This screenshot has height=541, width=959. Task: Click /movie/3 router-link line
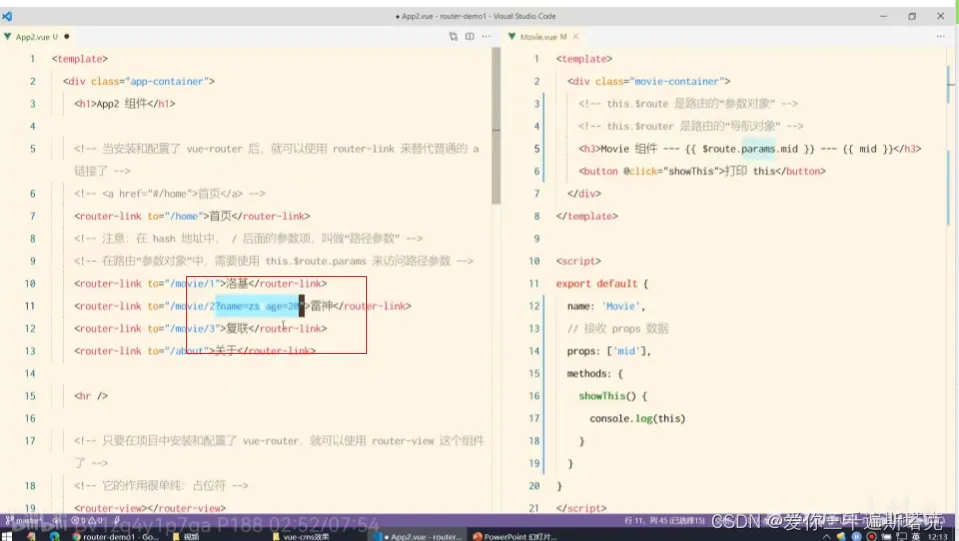(x=201, y=328)
